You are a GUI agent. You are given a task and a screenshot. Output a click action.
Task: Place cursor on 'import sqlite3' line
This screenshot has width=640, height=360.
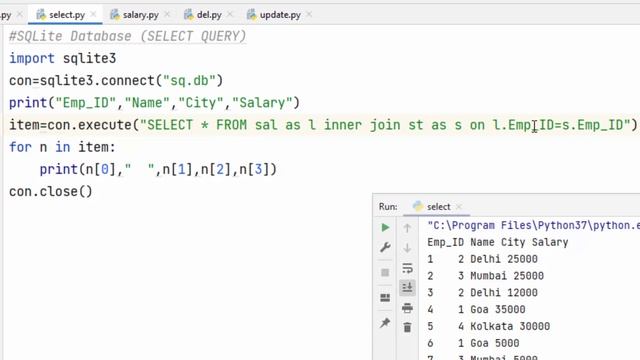(x=62, y=58)
